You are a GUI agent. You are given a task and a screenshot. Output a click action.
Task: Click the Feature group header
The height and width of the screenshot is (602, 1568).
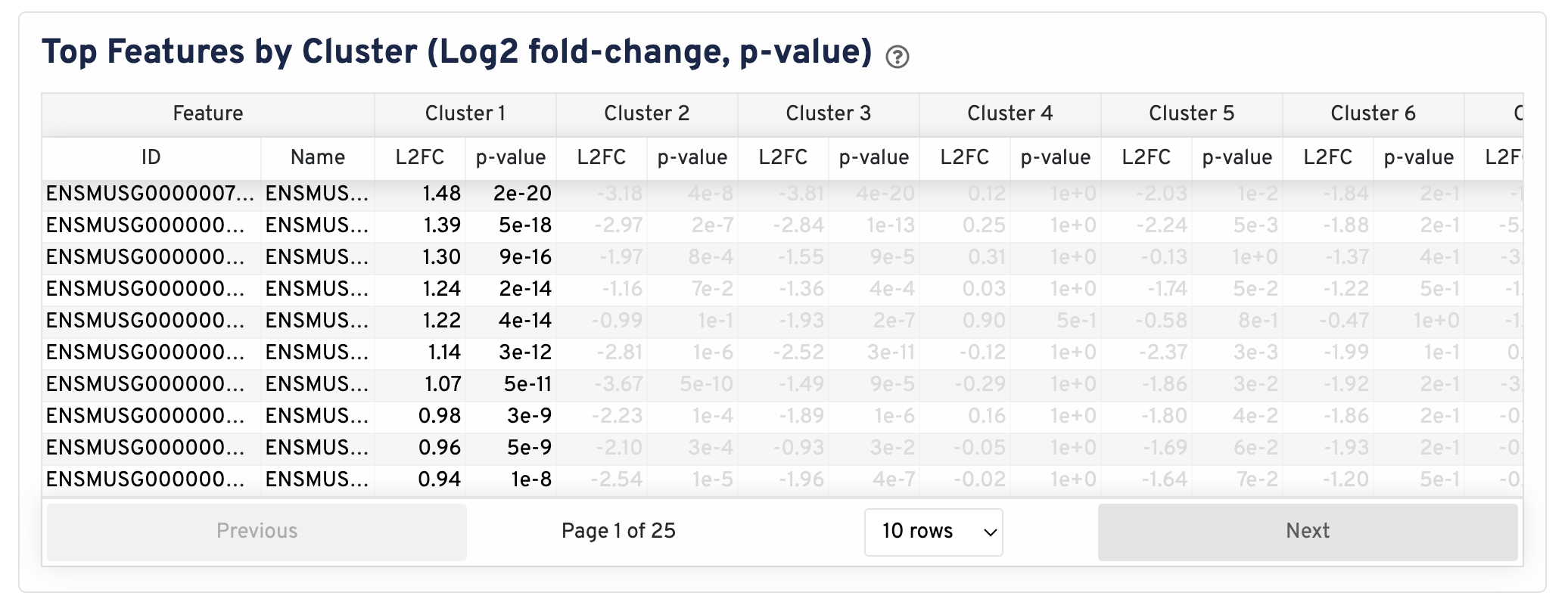pos(208,113)
